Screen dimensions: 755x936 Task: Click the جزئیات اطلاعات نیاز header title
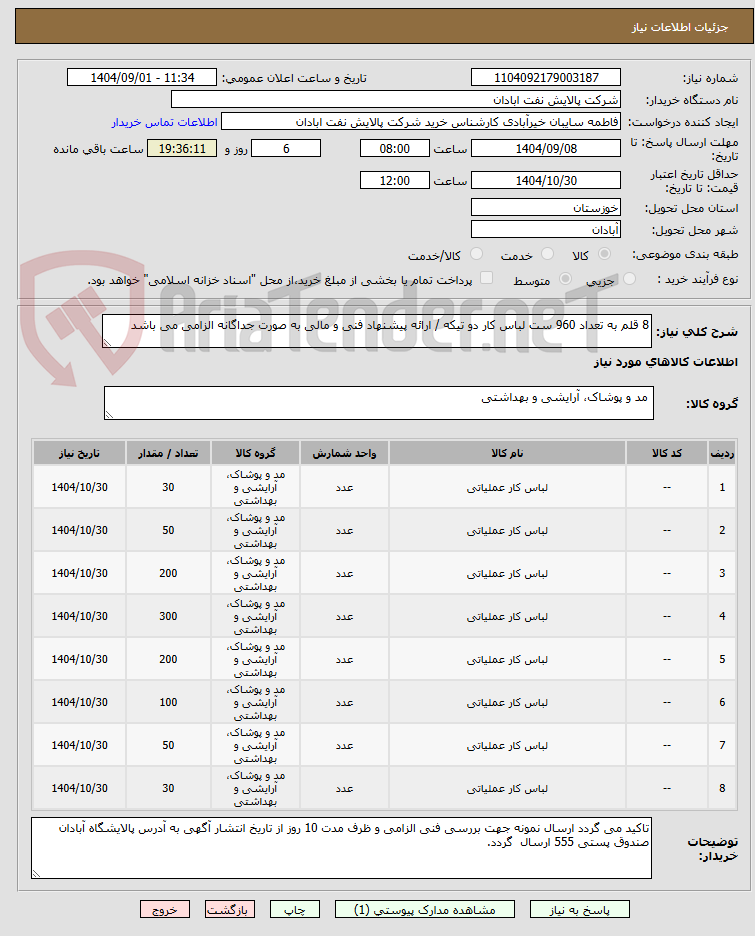tap(680, 27)
